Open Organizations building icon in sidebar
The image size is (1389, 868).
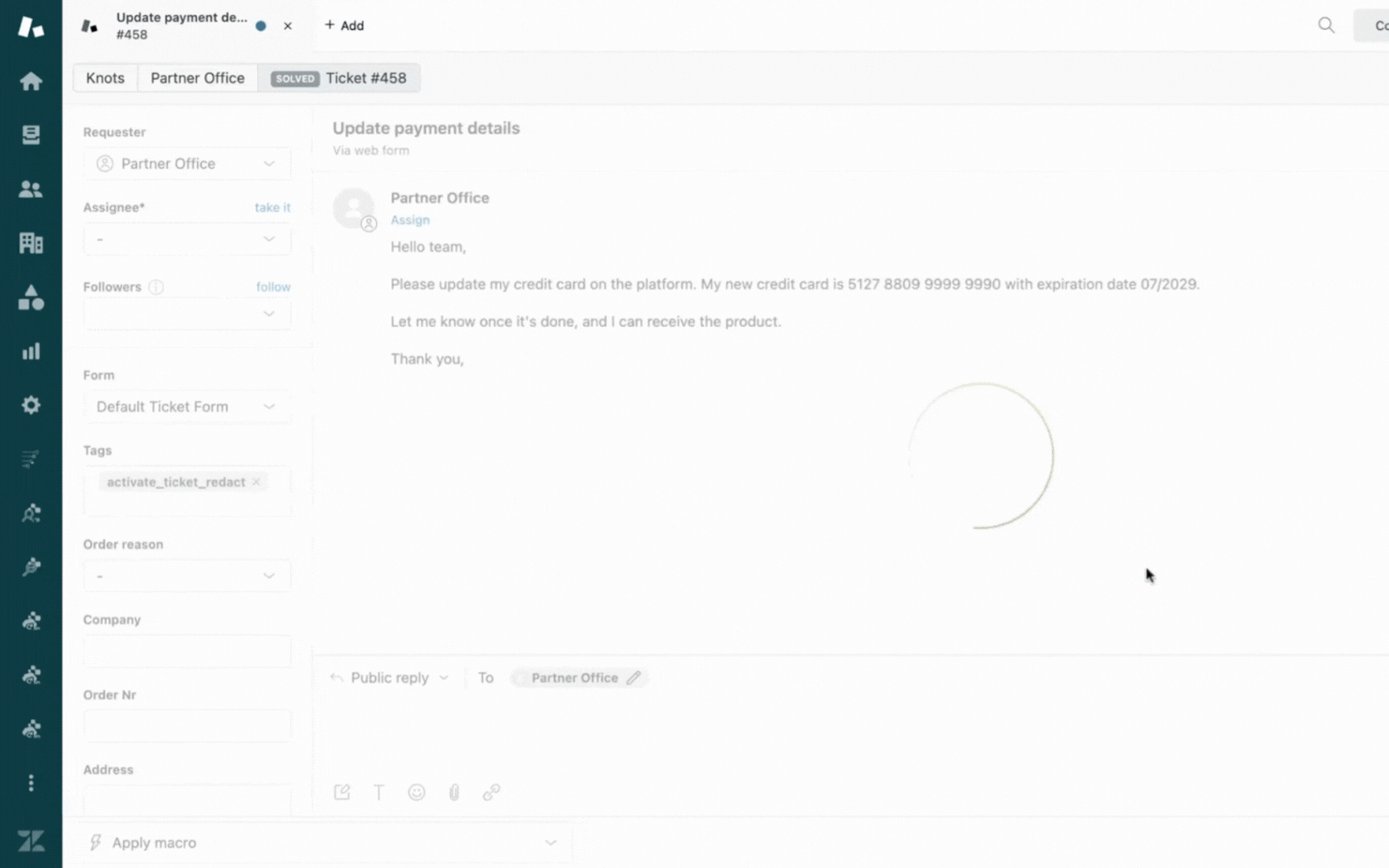click(x=31, y=243)
